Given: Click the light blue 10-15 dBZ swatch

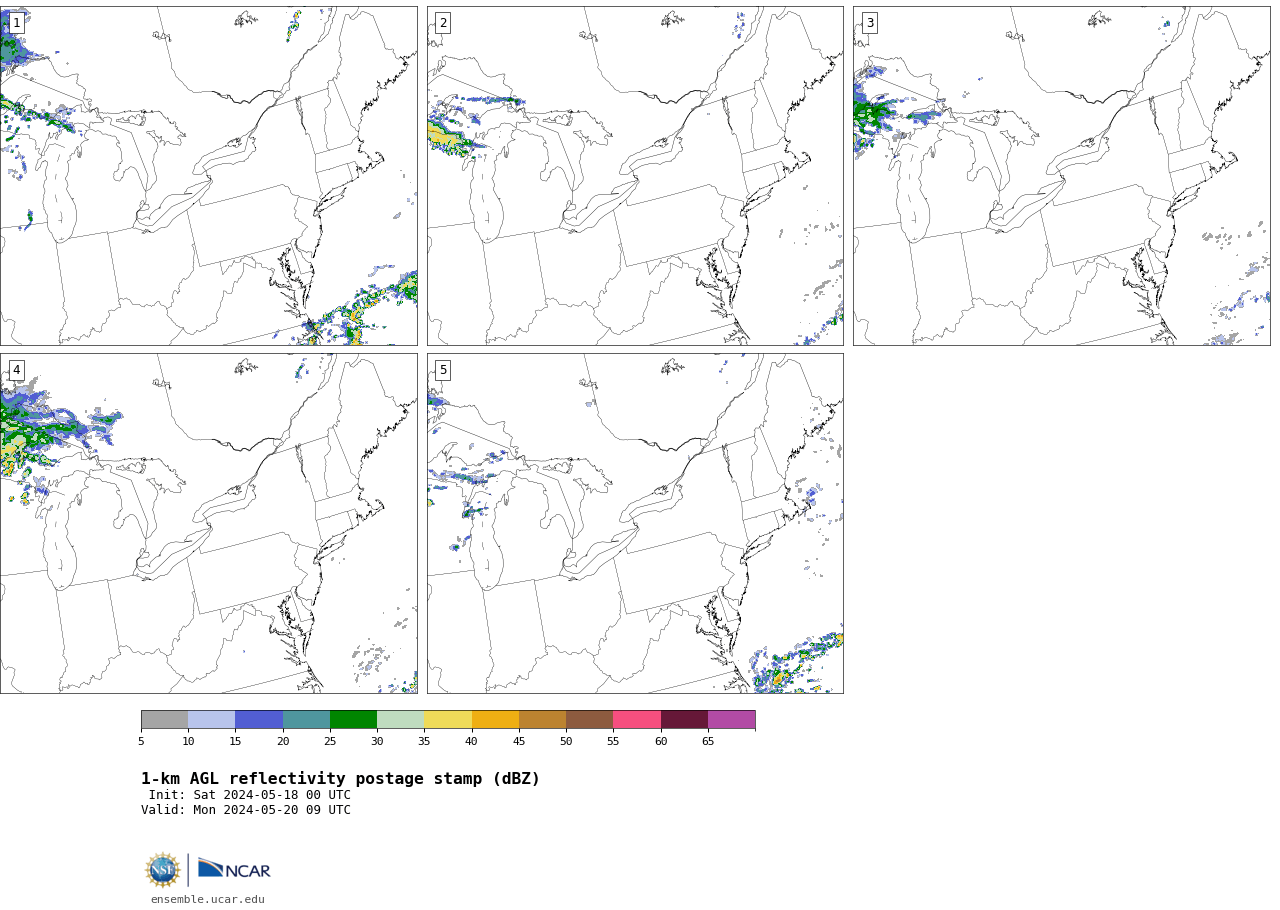Looking at the screenshot, I should pos(211,720).
